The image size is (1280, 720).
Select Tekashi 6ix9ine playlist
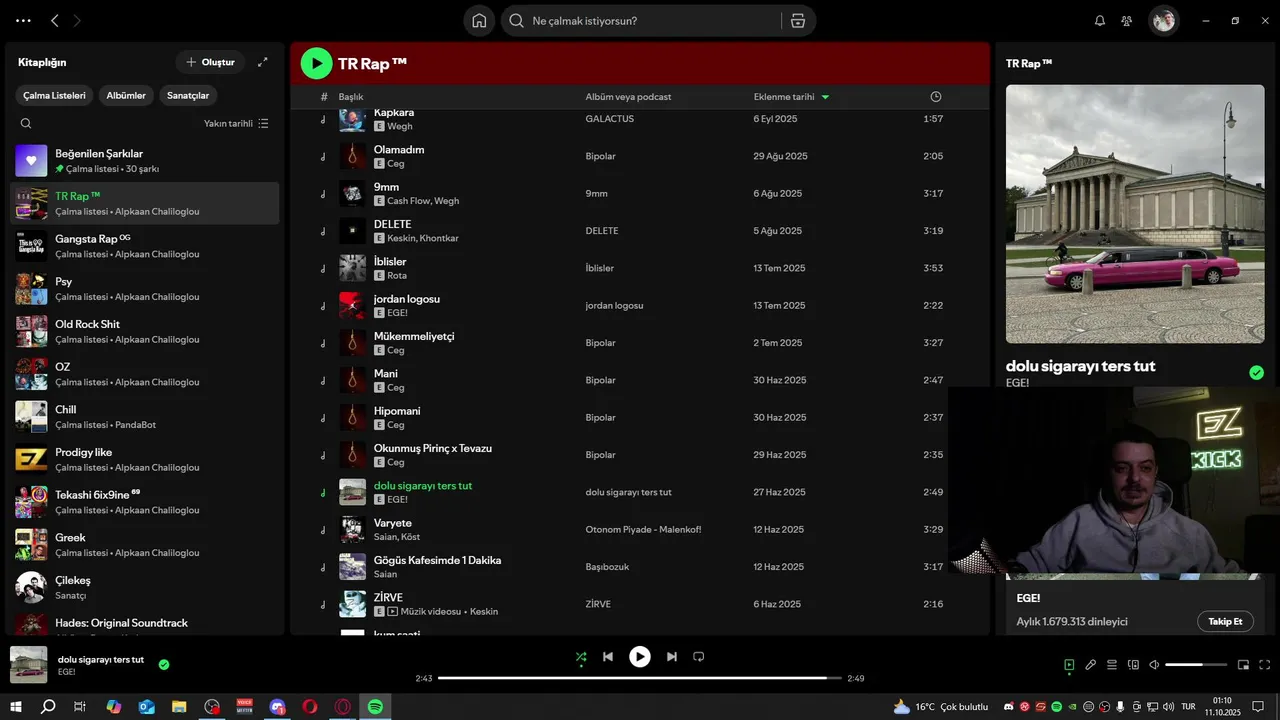tap(145, 502)
